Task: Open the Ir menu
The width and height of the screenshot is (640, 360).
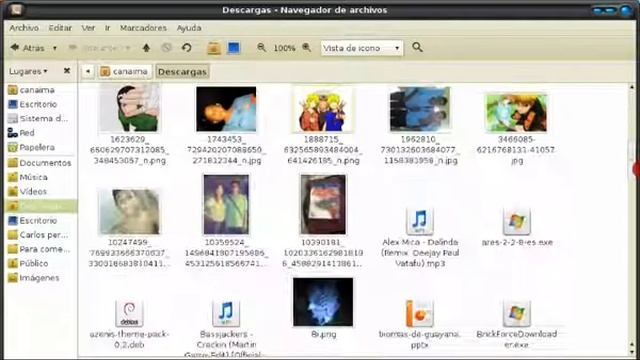Action: point(107,28)
